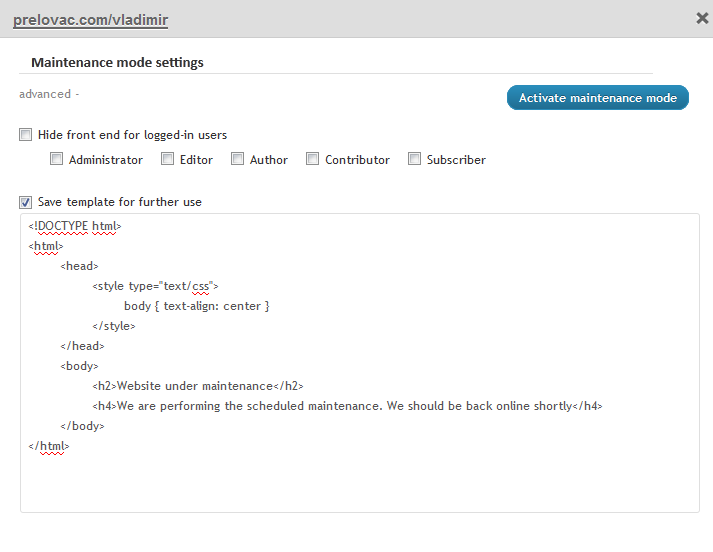The width and height of the screenshot is (713, 552).
Task: Uncheck Save template for further use
Action: click(x=25, y=202)
